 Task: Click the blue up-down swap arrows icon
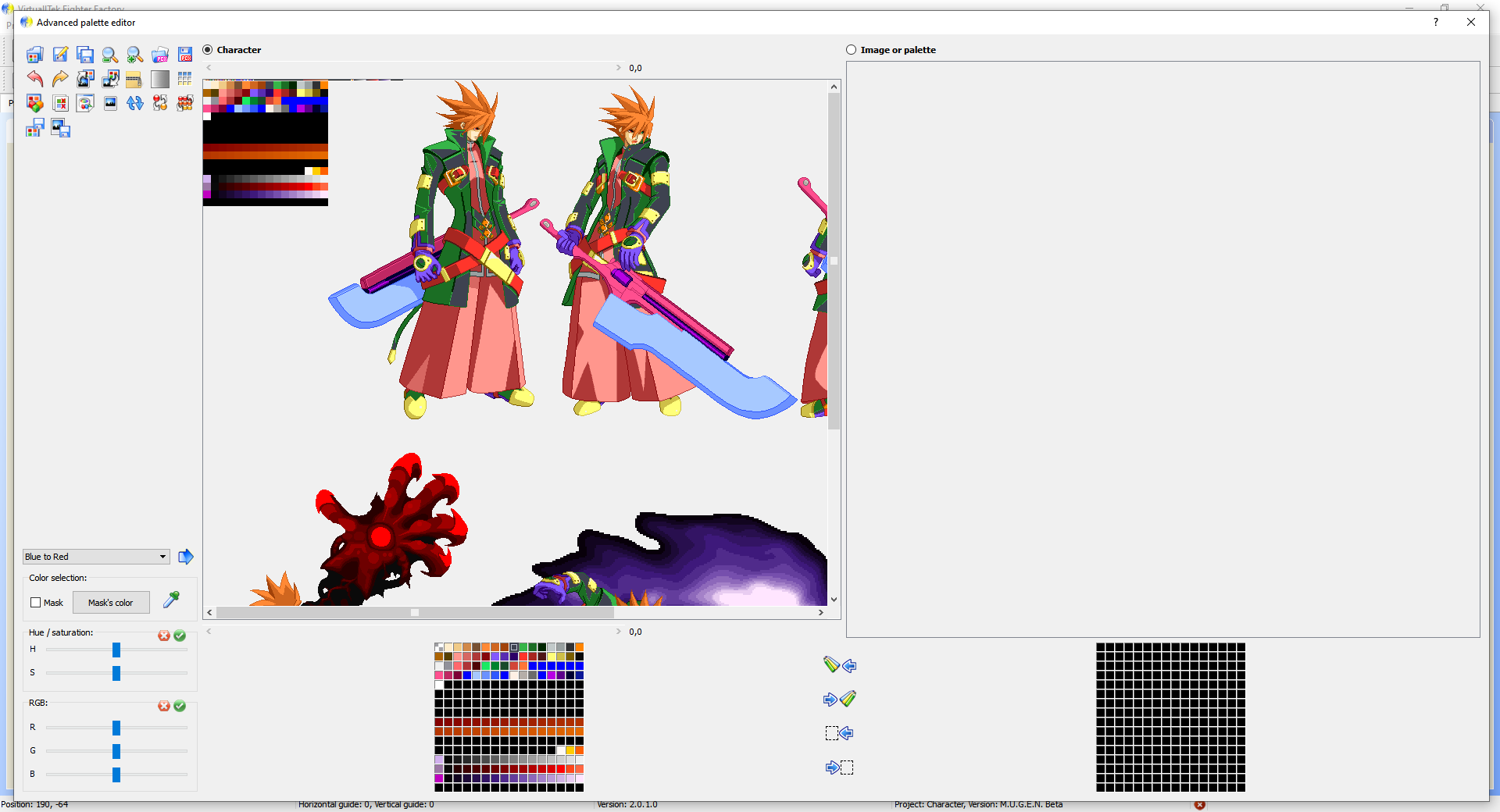point(135,103)
